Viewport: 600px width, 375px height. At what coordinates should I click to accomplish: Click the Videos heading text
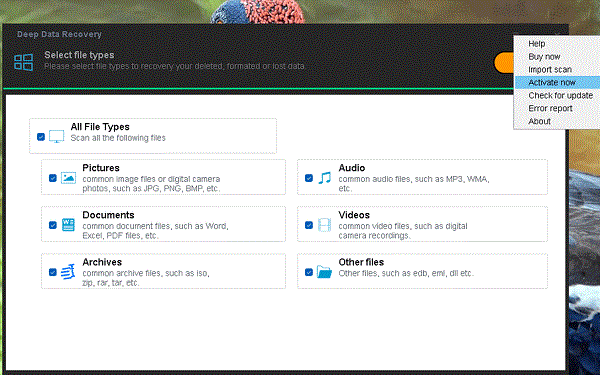coord(354,215)
